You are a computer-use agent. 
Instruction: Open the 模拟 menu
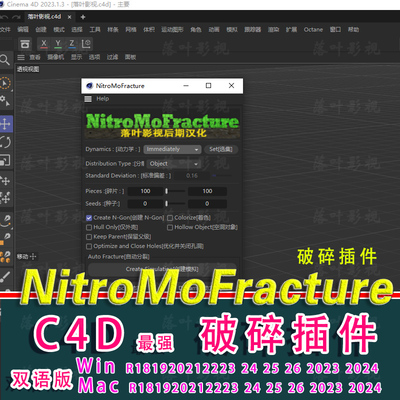pos(232,29)
